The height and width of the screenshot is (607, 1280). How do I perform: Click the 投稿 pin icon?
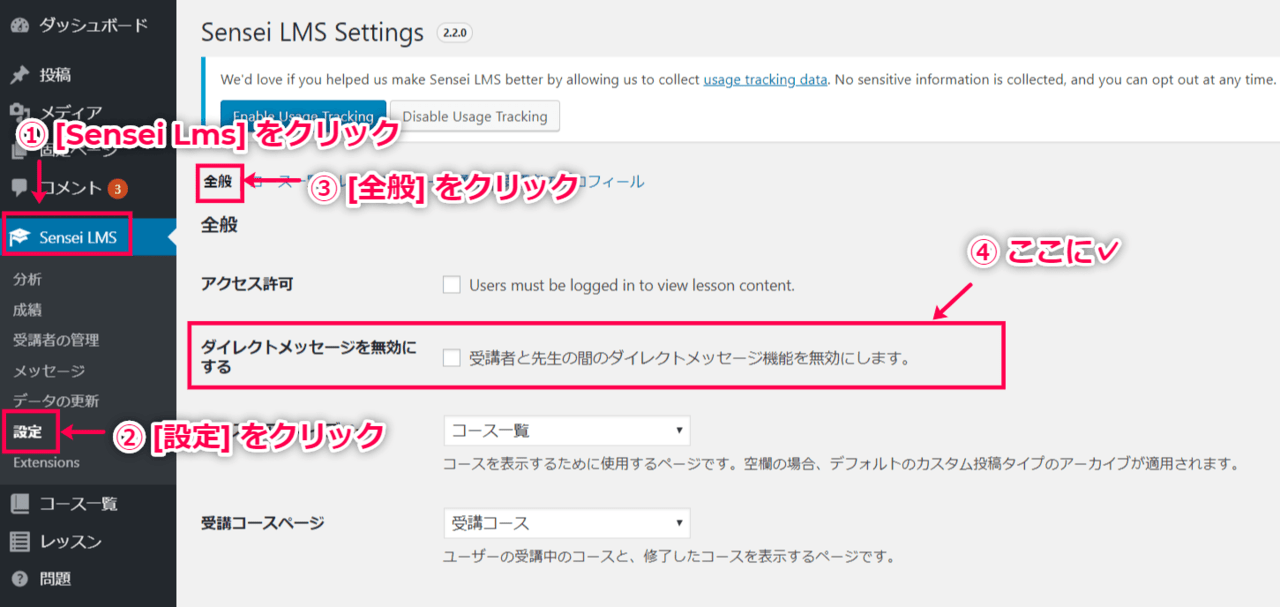click(19, 75)
